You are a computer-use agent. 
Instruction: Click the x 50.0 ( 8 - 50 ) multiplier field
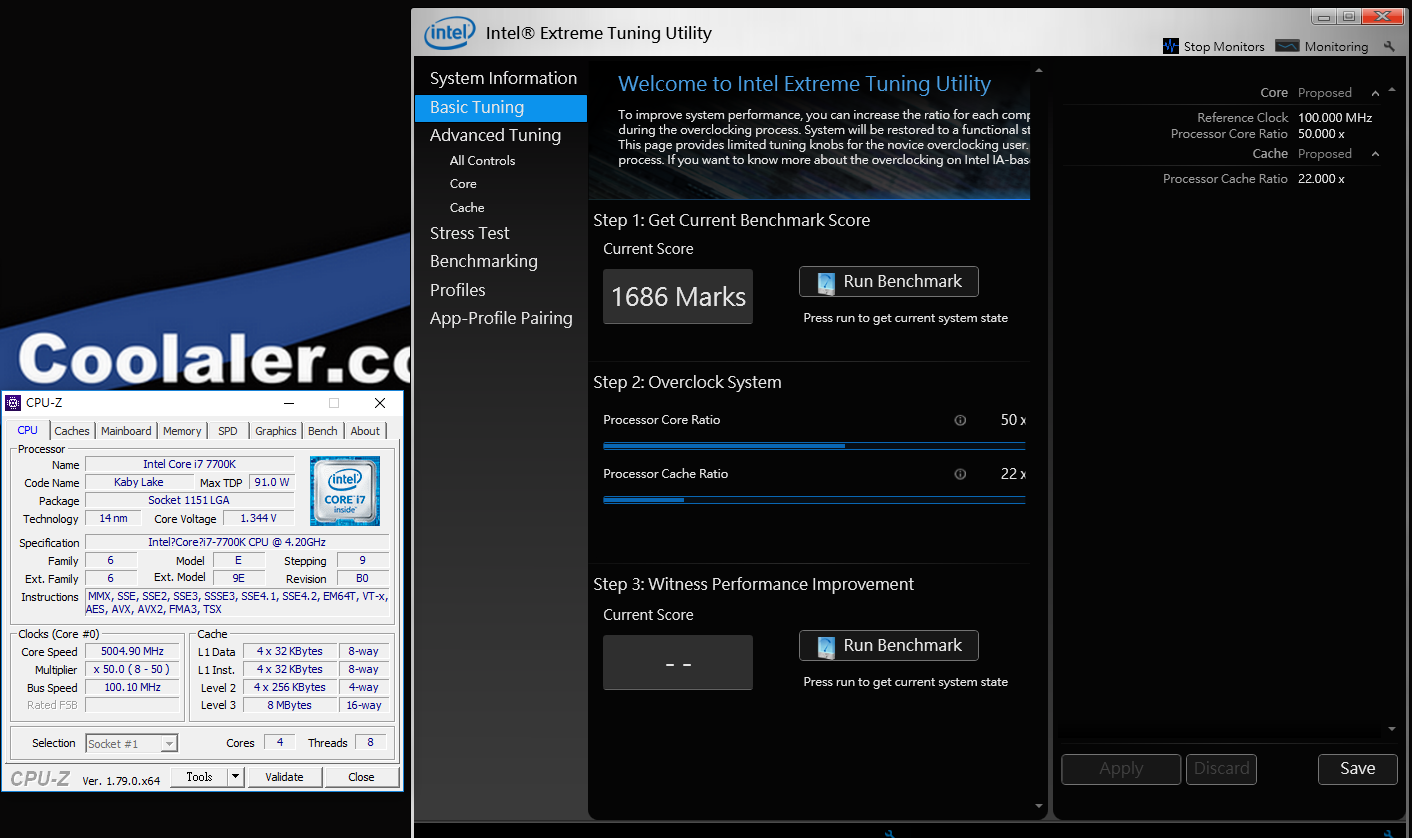(134, 670)
